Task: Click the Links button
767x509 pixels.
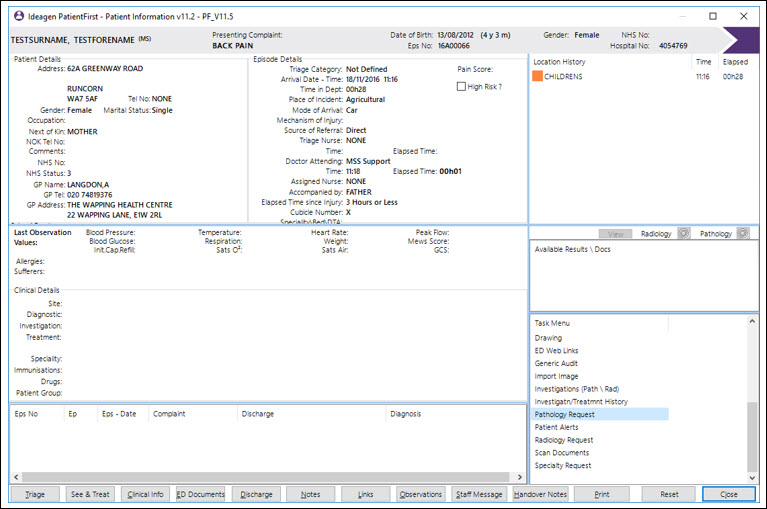Action: (365, 494)
